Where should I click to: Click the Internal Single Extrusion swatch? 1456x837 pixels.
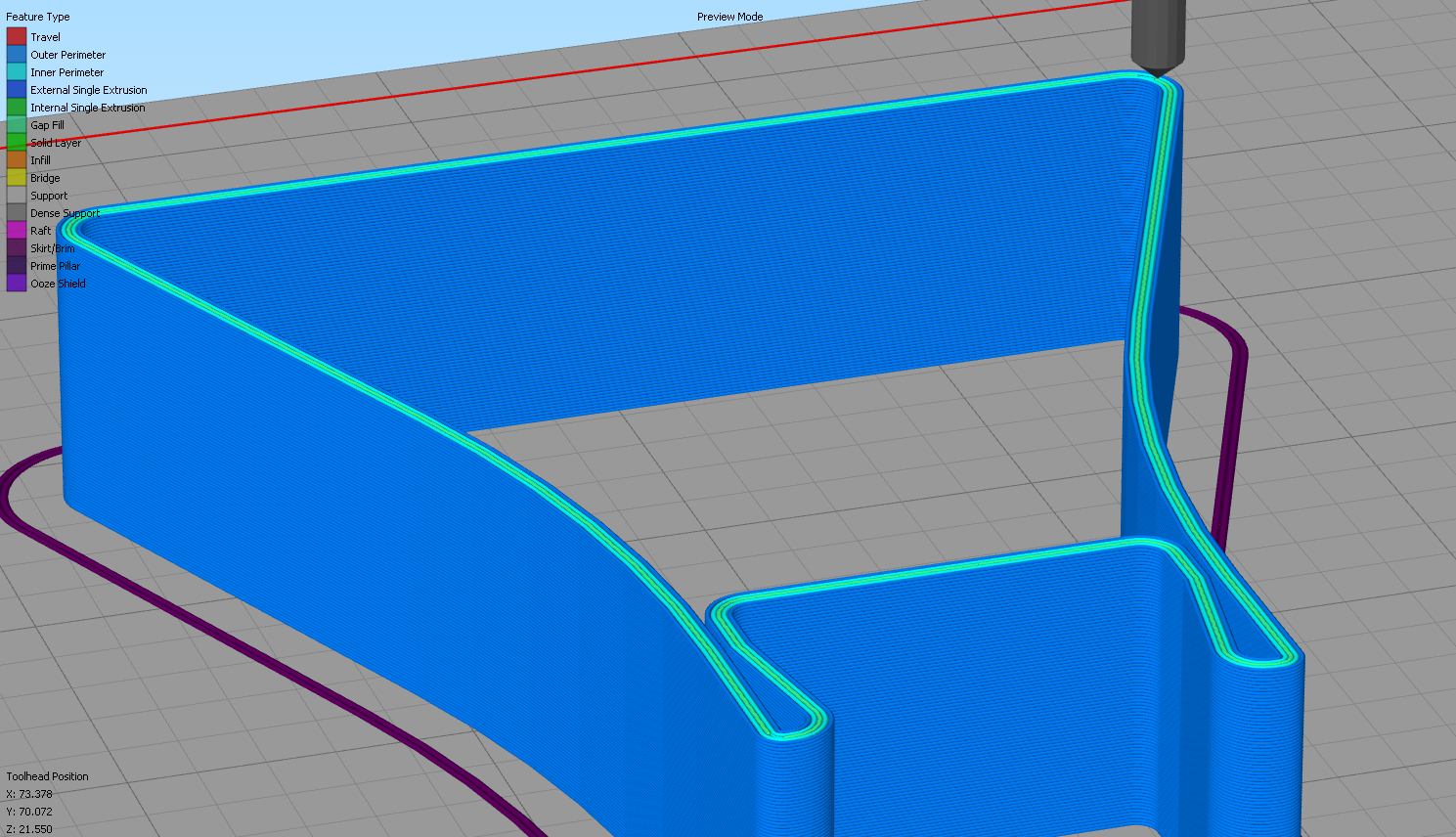tap(17, 108)
